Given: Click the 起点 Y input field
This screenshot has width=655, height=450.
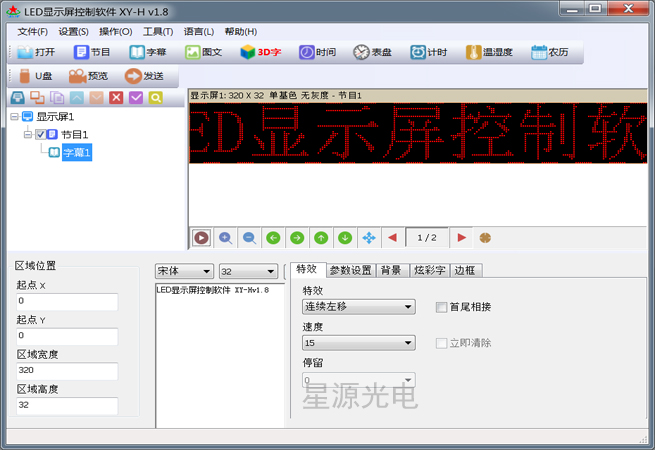Looking at the screenshot, I should [67, 336].
